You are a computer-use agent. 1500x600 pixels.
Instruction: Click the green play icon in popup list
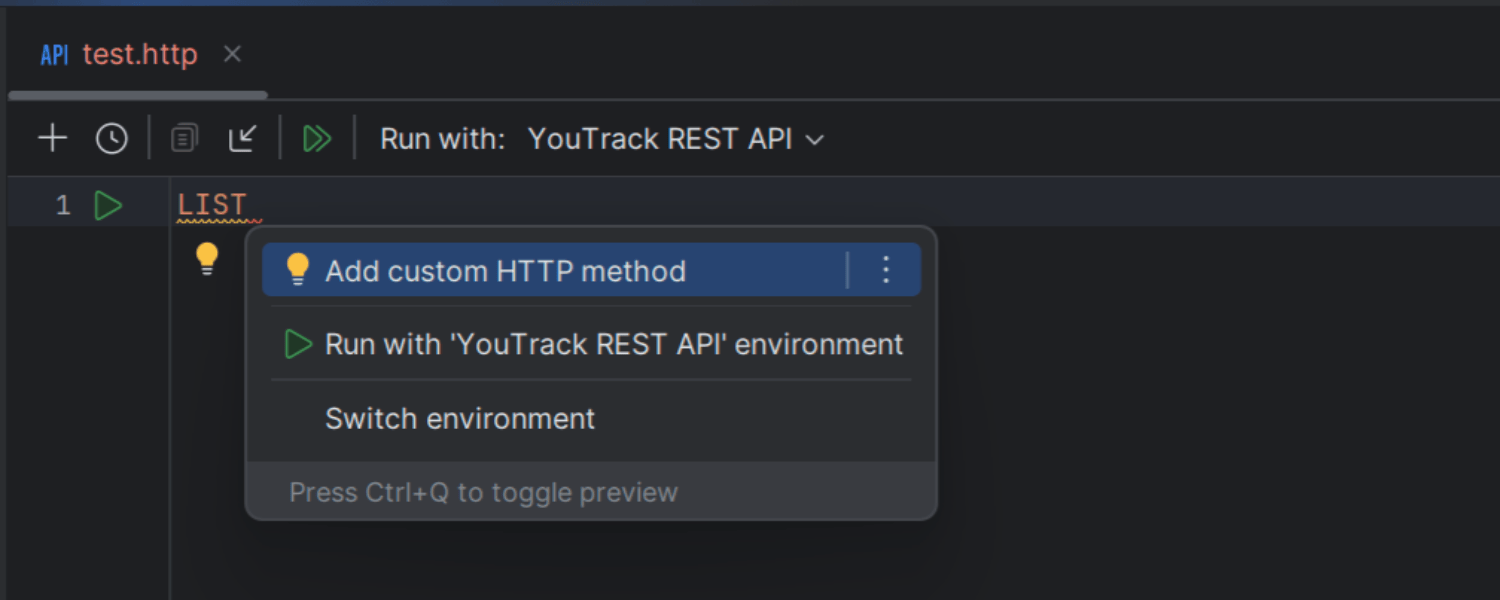coord(298,344)
